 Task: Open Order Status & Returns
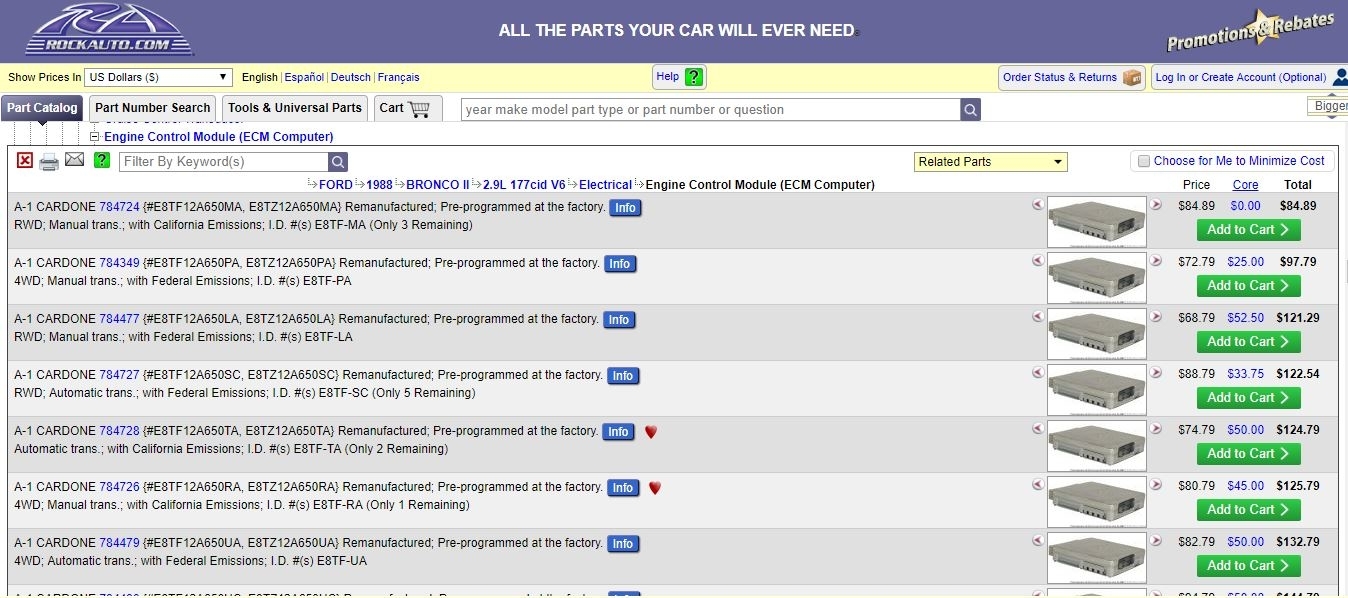coord(1071,77)
